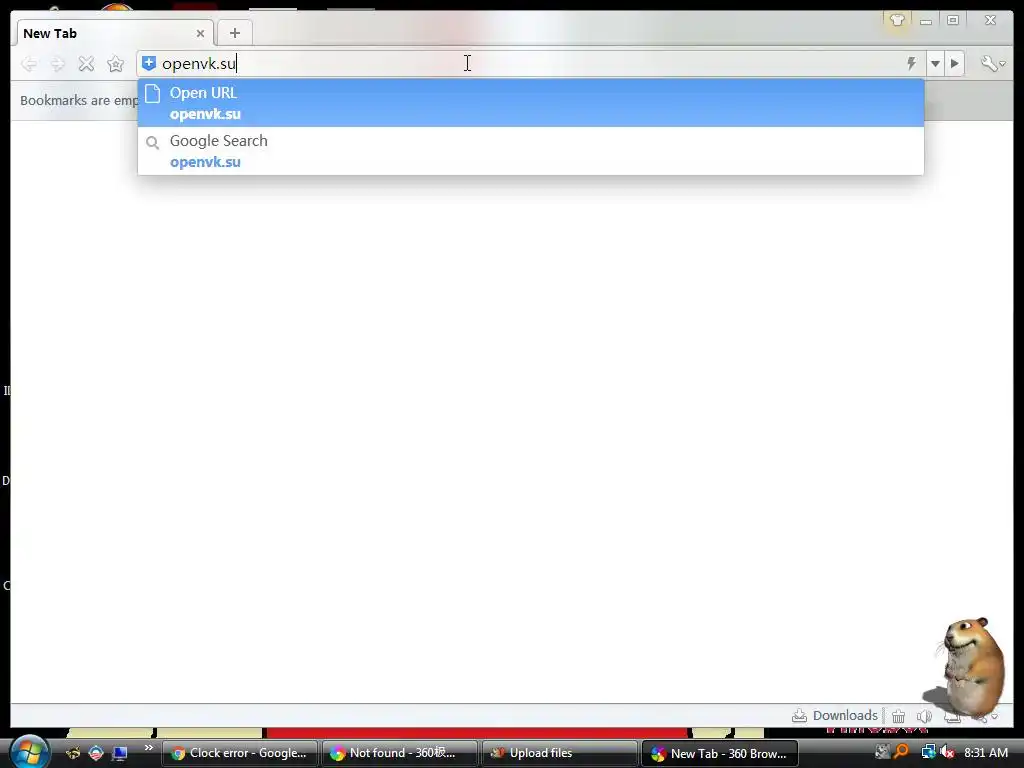Click the address bar text field
Image resolution: width=1024 pixels, height=768 pixels.
pyautogui.click(x=529, y=63)
